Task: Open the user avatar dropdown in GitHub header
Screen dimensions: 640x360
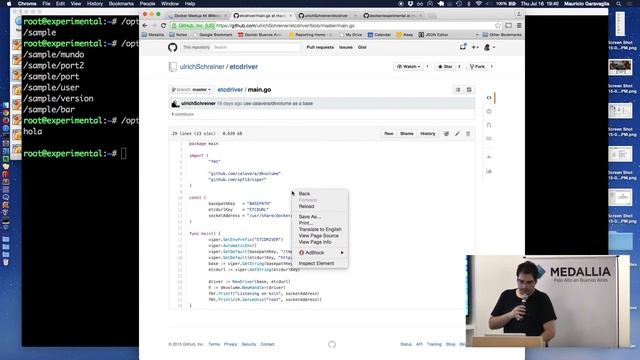Action: pyautogui.click(x=489, y=47)
